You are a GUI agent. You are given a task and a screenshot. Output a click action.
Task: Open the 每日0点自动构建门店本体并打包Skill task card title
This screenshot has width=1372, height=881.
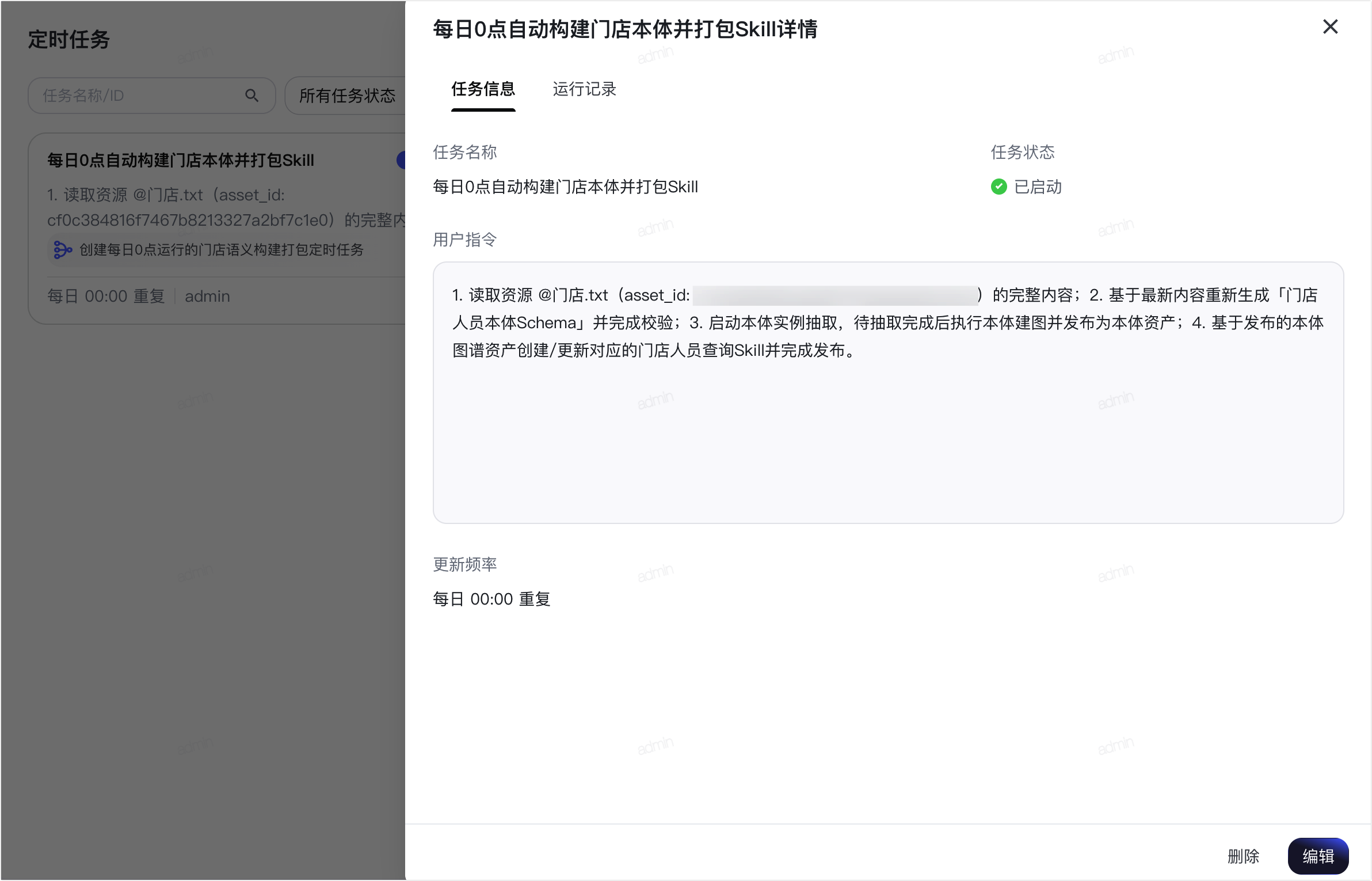point(181,160)
